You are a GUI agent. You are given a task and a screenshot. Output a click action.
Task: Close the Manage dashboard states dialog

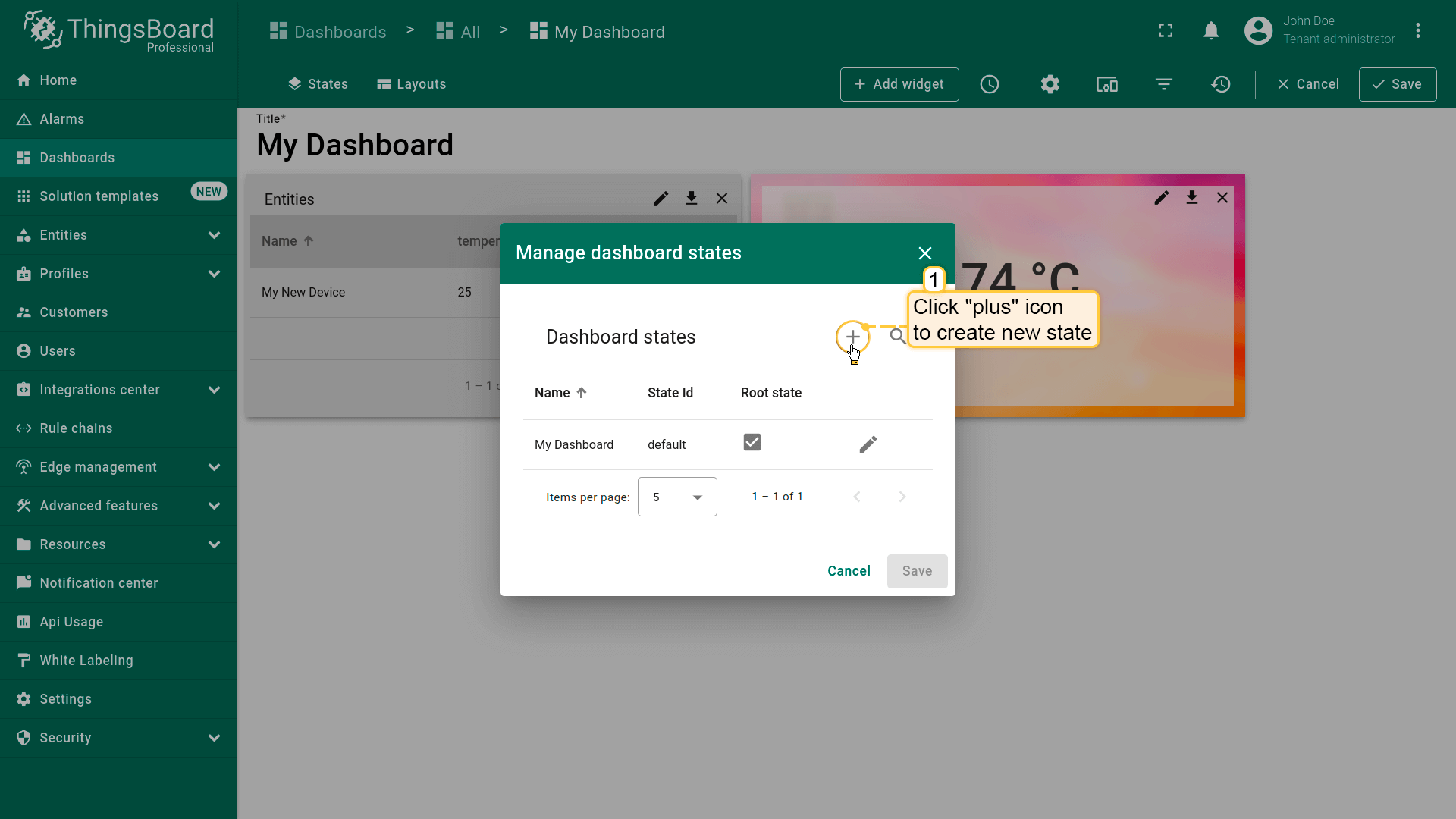point(924,253)
